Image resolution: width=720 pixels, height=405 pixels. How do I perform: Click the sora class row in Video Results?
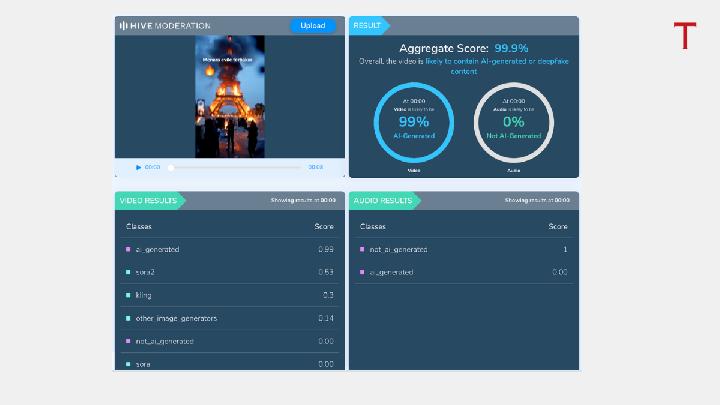point(230,364)
